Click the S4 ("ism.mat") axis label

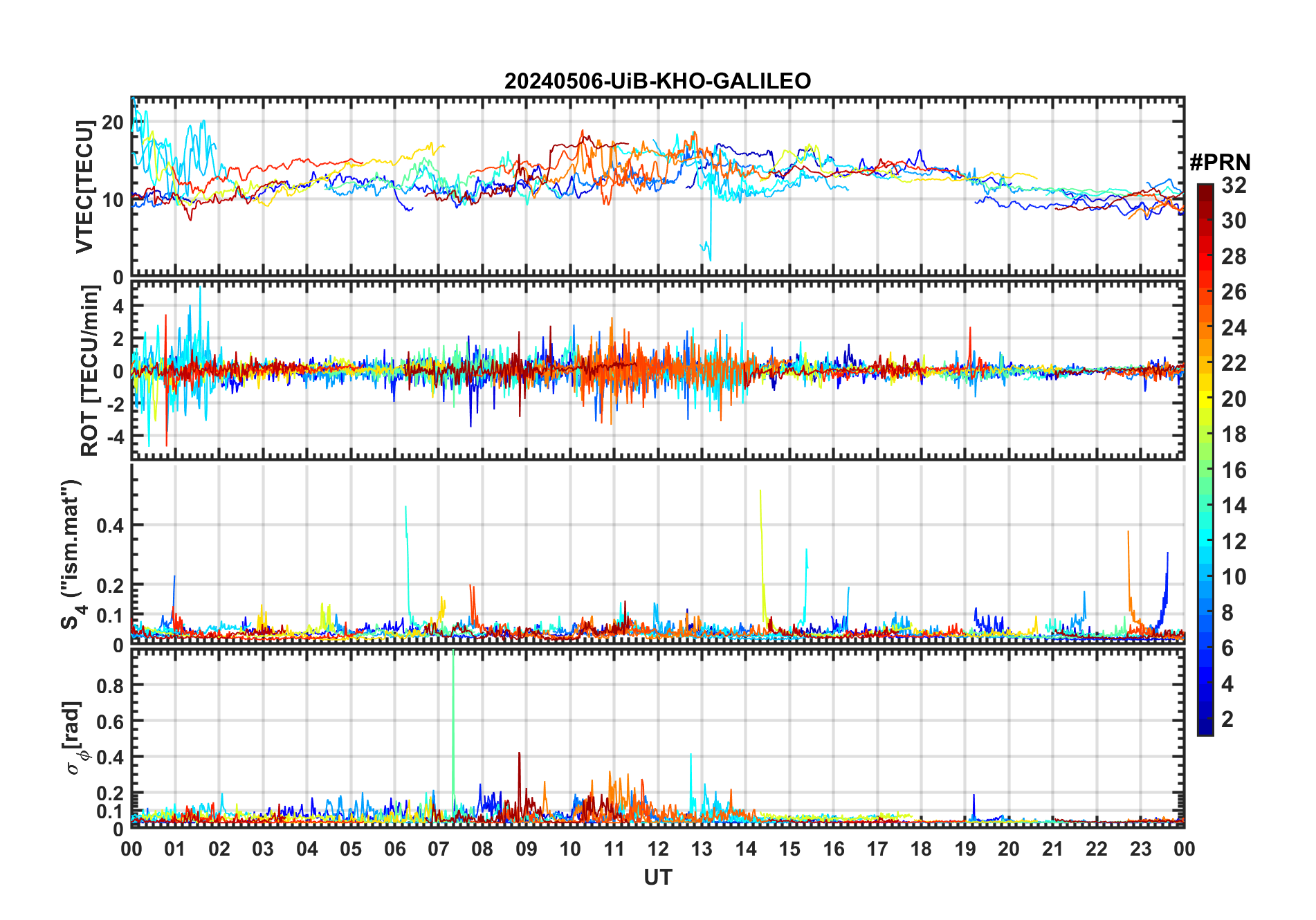tap(72, 554)
